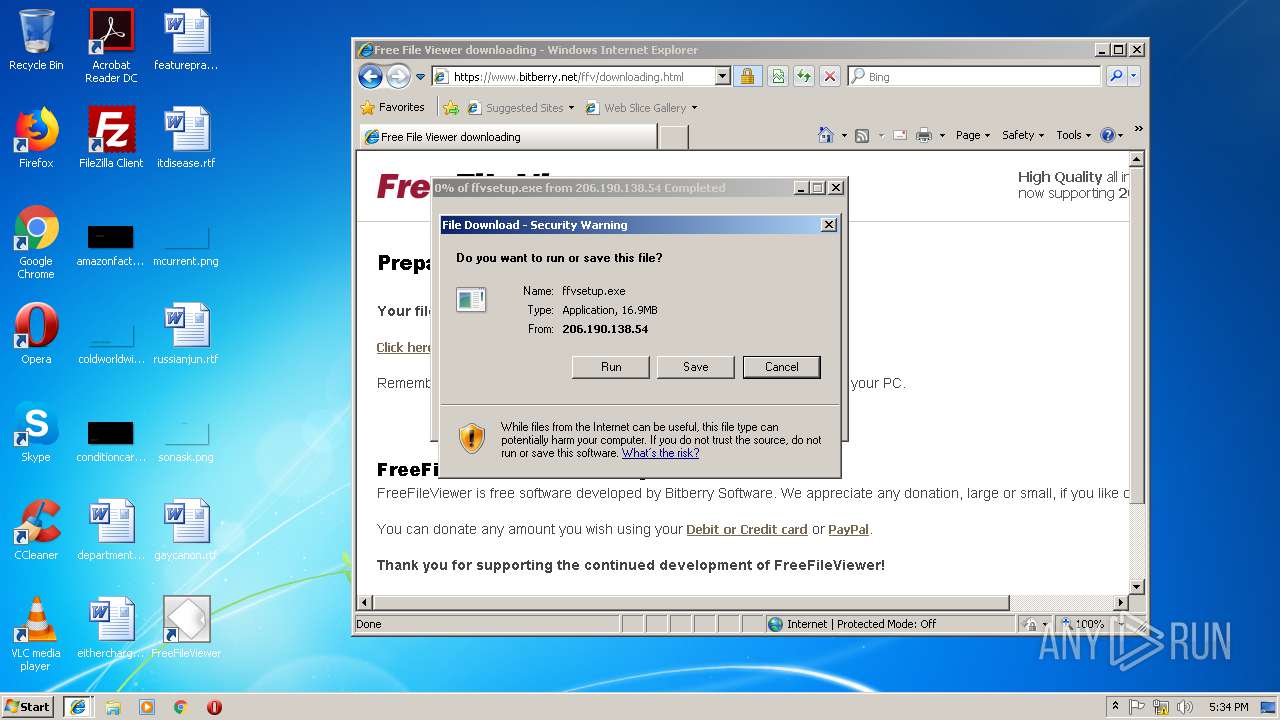The height and width of the screenshot is (720, 1280).
Task: Click the Opera taskbar icon
Action: pos(214,707)
